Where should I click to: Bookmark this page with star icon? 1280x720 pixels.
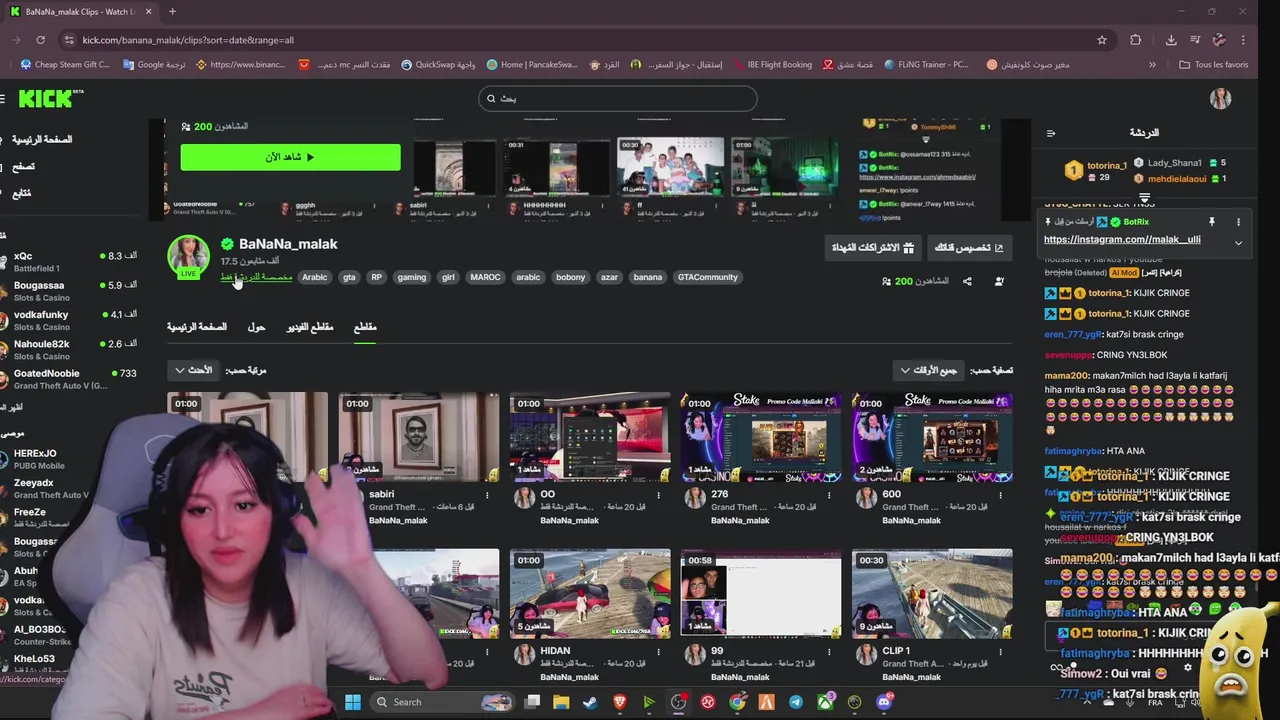tap(1102, 40)
